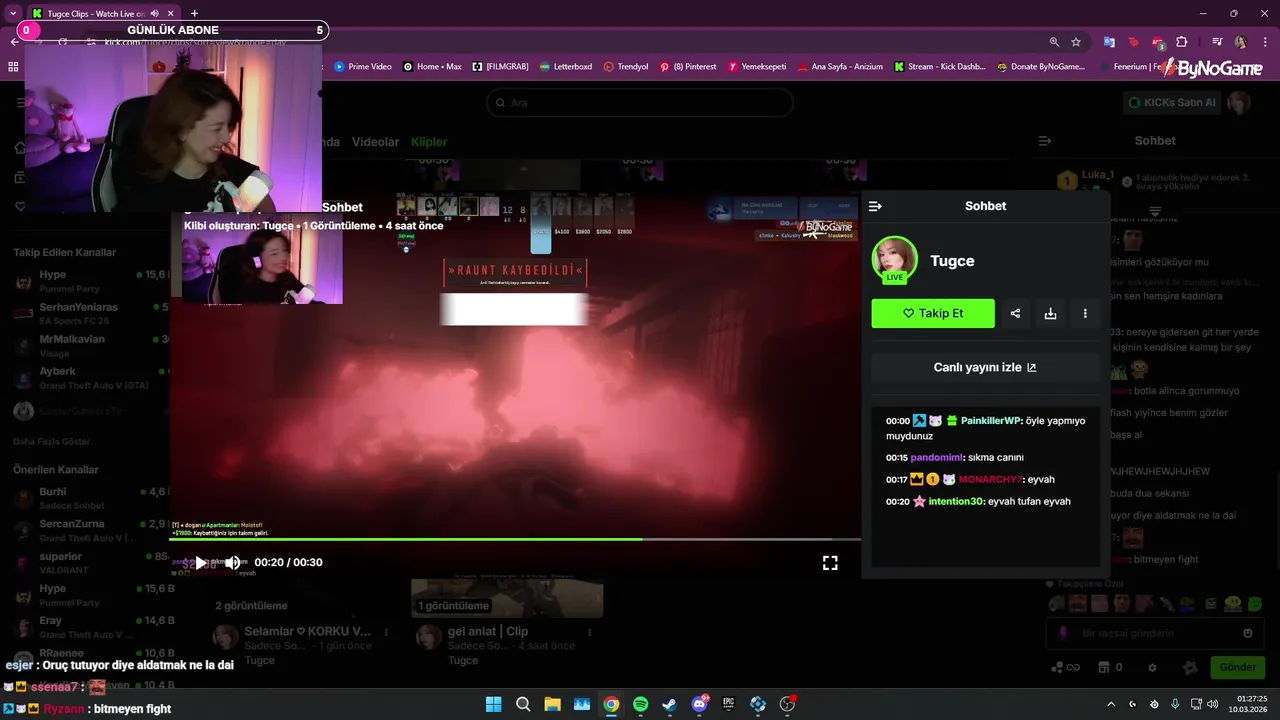The image size is (1280, 720).
Task: Open Windows Start menu
Action: click(x=494, y=704)
